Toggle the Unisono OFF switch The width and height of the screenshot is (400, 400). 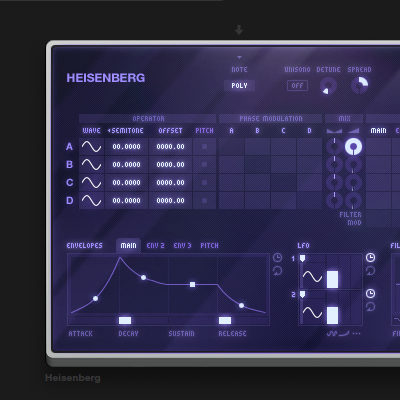tap(297, 86)
